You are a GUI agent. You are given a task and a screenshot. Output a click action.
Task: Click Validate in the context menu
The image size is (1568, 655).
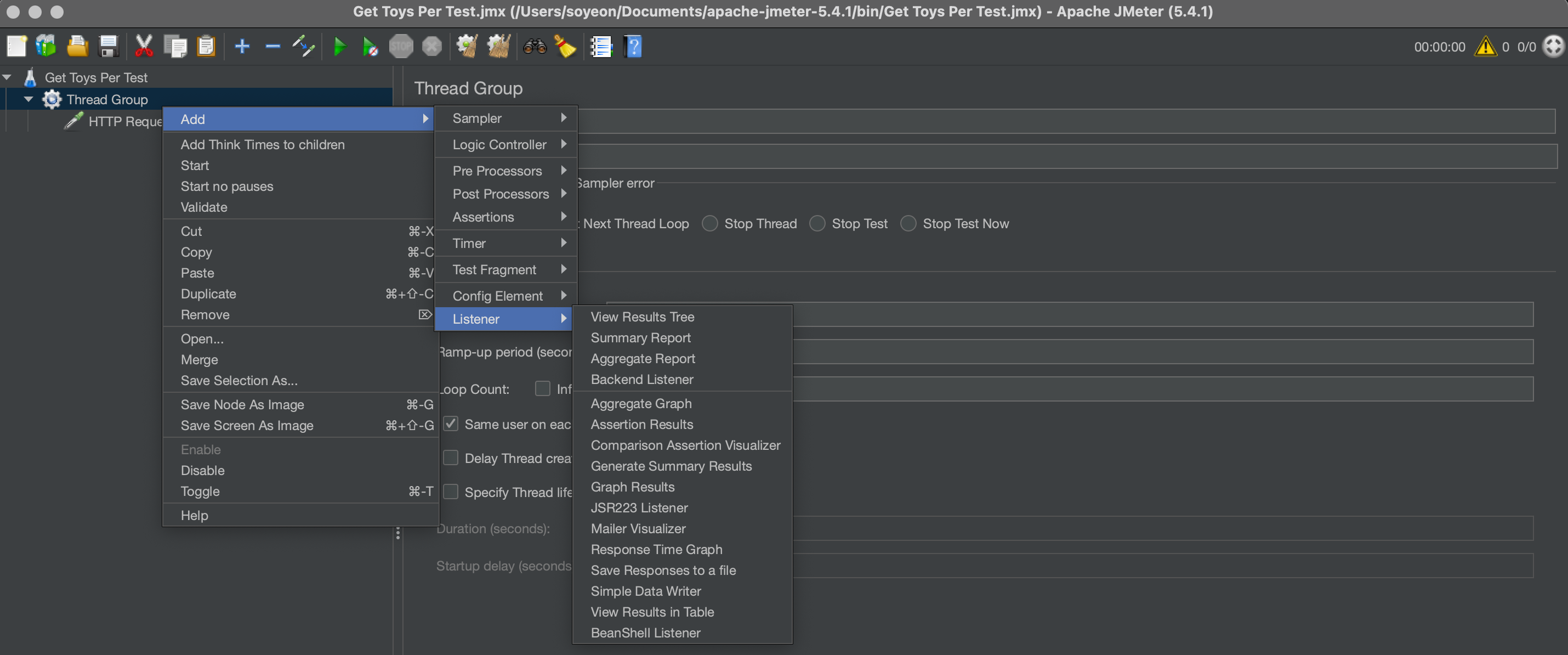204,207
